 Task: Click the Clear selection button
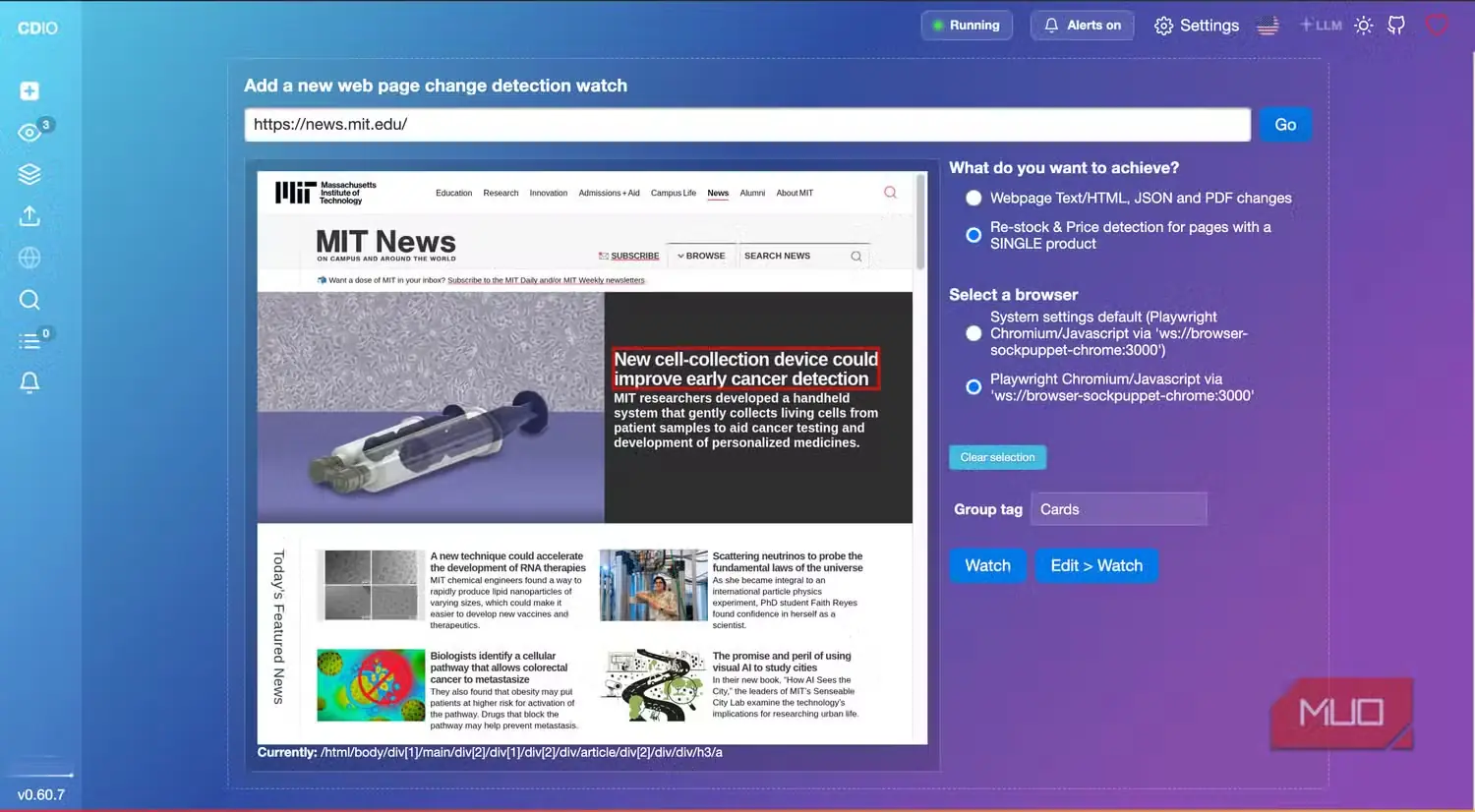pos(997,457)
